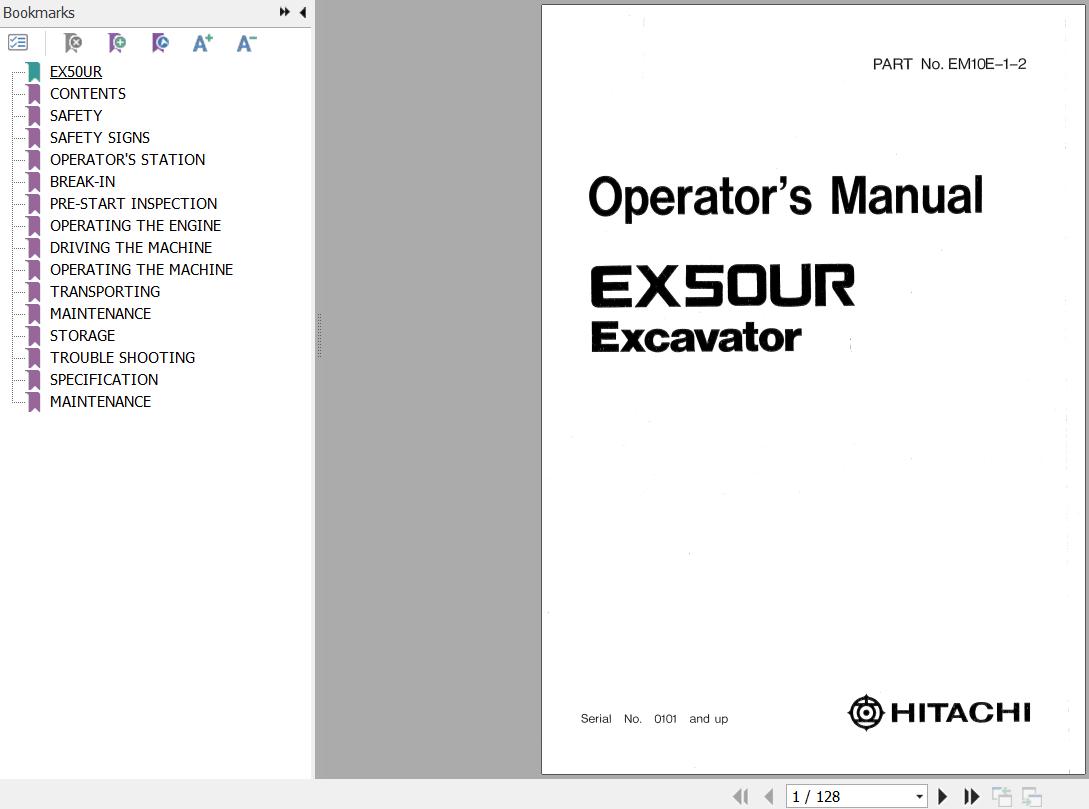Click the add new bookmark icon
The image size is (1089, 809).
point(117,43)
